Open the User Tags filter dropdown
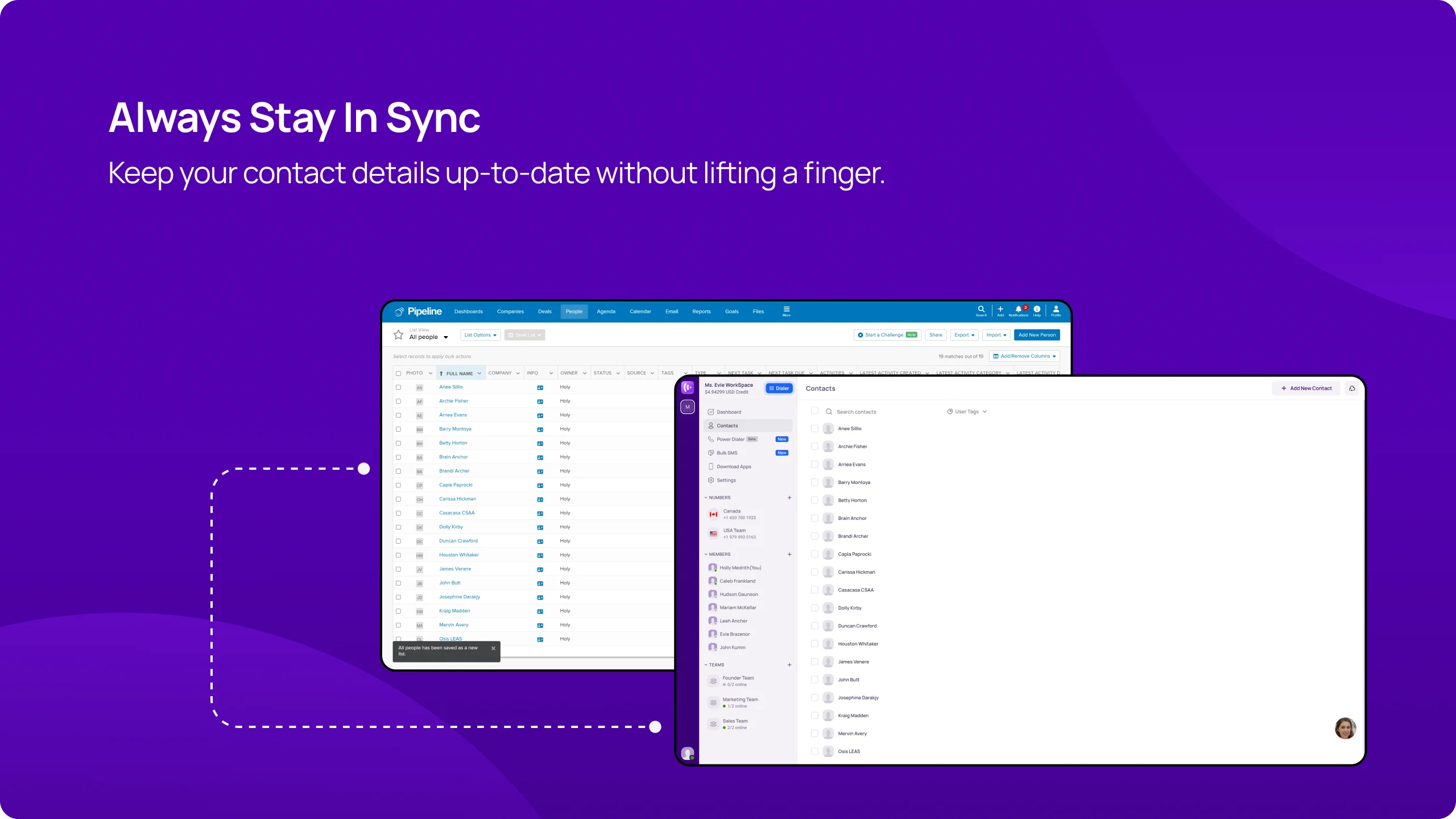This screenshot has height=819, width=1456. [x=966, y=412]
